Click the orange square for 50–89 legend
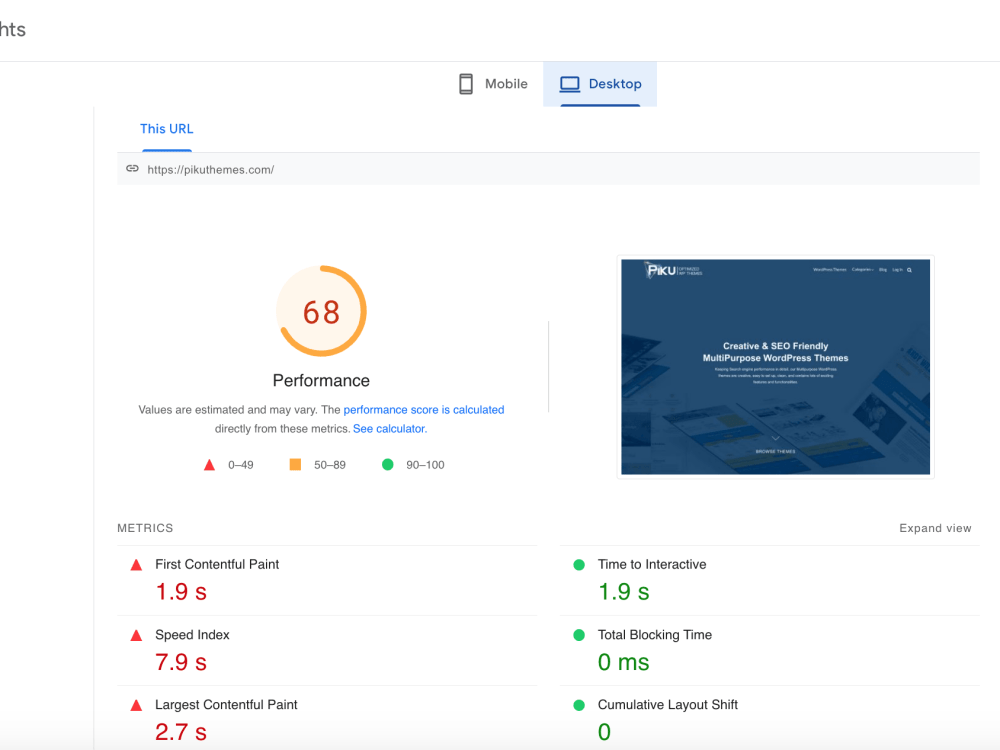1000x750 pixels. coord(295,464)
